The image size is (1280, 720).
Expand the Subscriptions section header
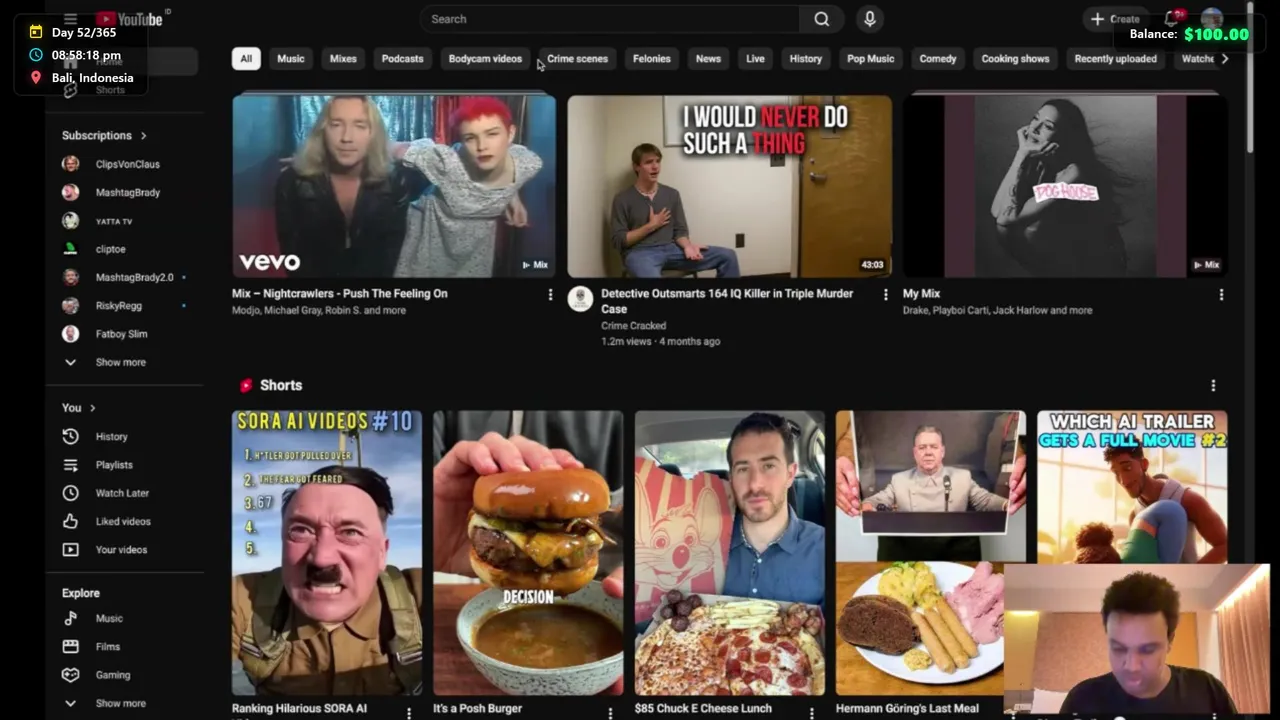[104, 135]
